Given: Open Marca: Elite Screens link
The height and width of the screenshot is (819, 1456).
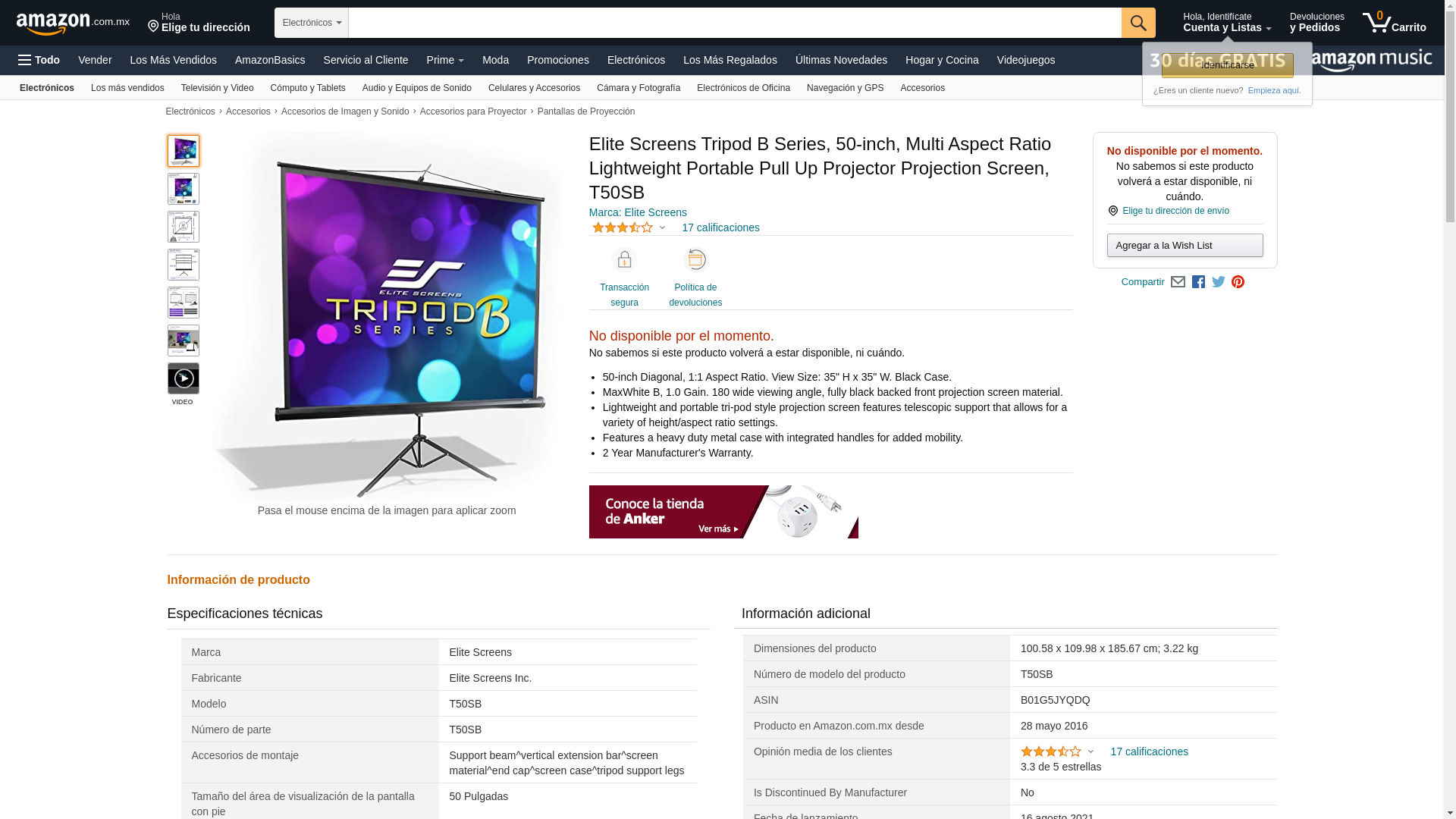Looking at the screenshot, I should pyautogui.click(x=638, y=212).
